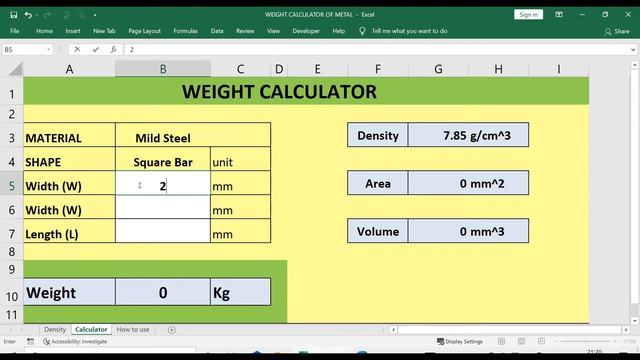
Task: Click the MATERIAL label cell
Action: pyautogui.click(x=69, y=135)
